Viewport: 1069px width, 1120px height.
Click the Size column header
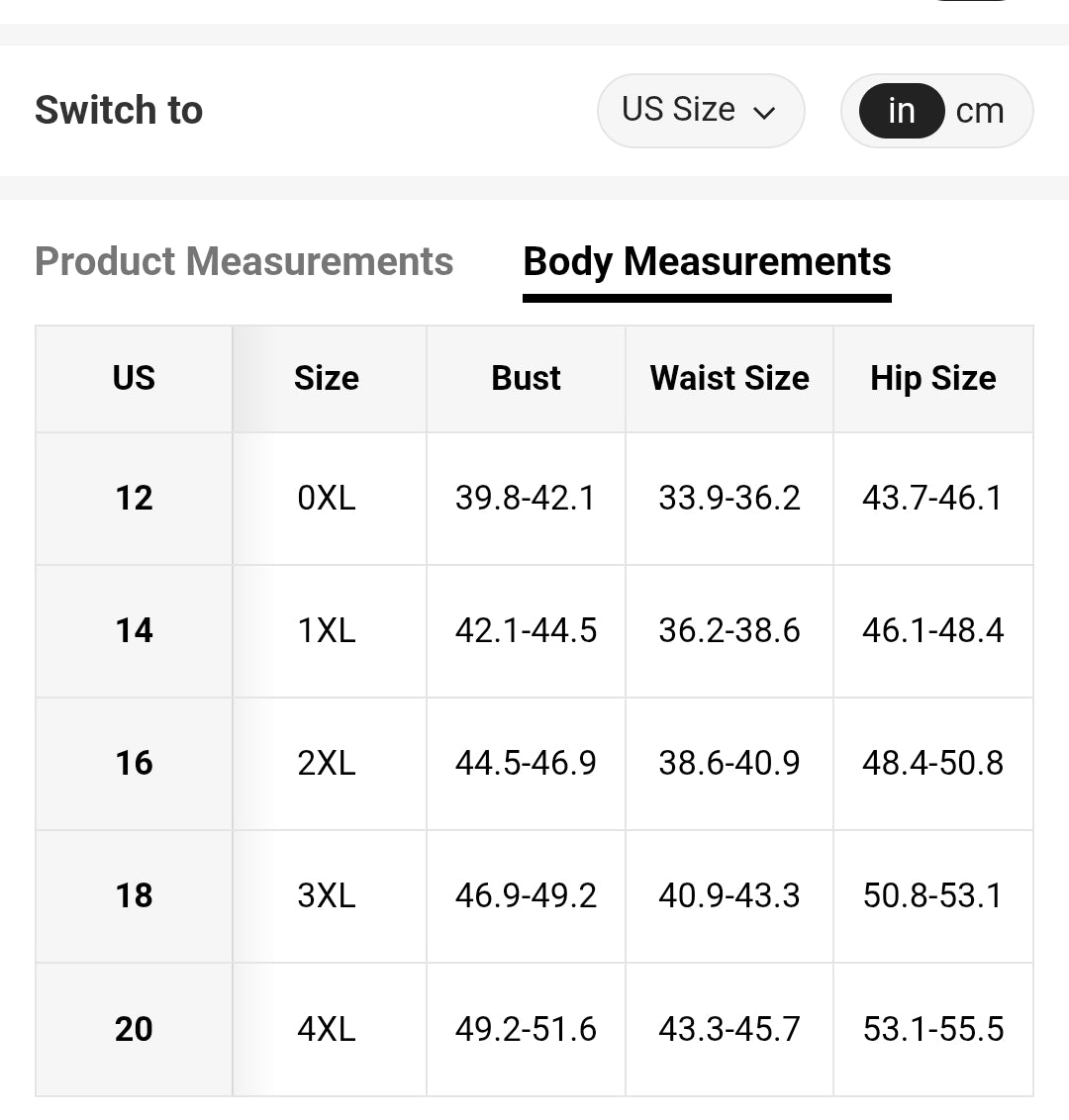point(327,378)
